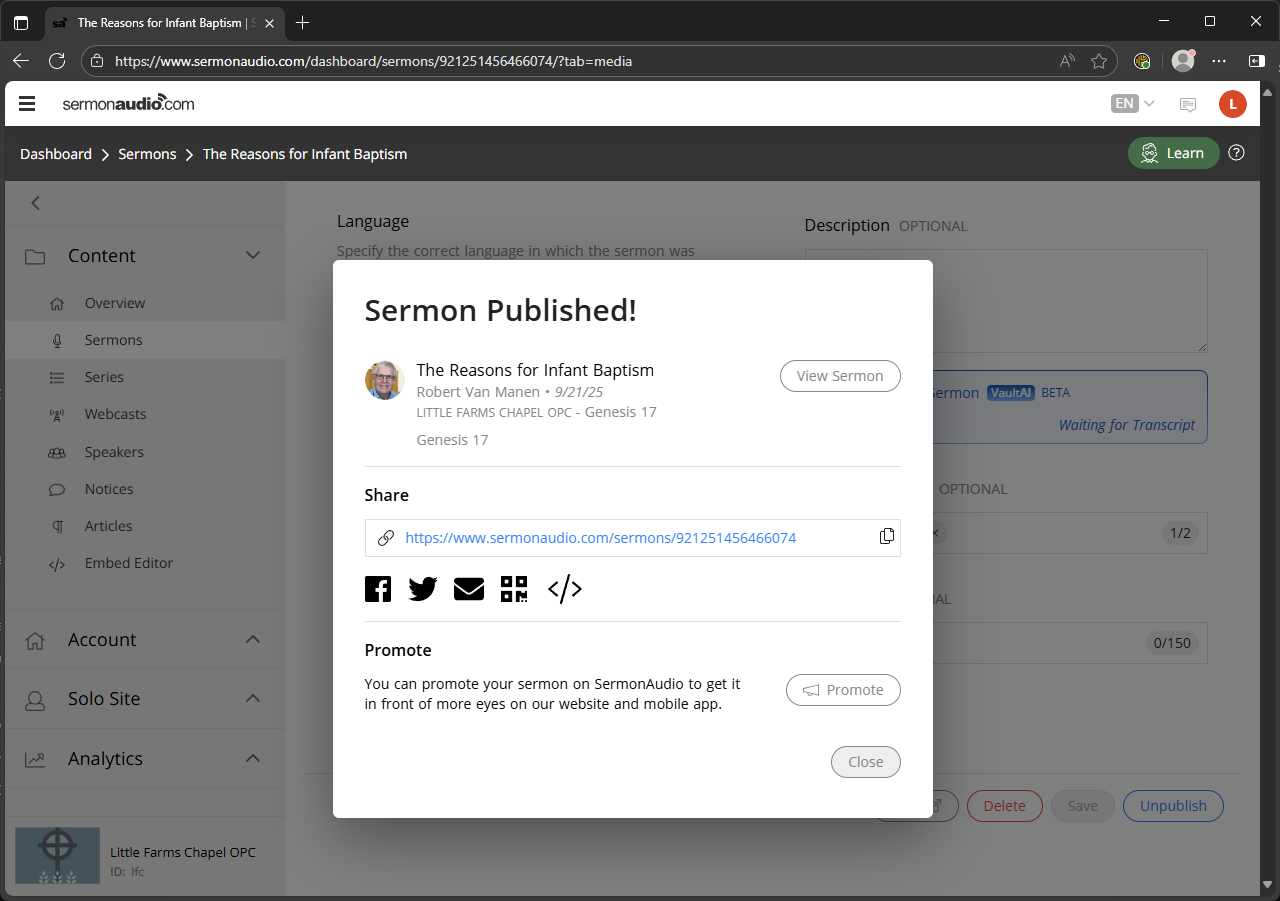Screen dimensions: 1280x901
Task: Close the Reasons for Infant Baptism tab
Action: pos(270,22)
